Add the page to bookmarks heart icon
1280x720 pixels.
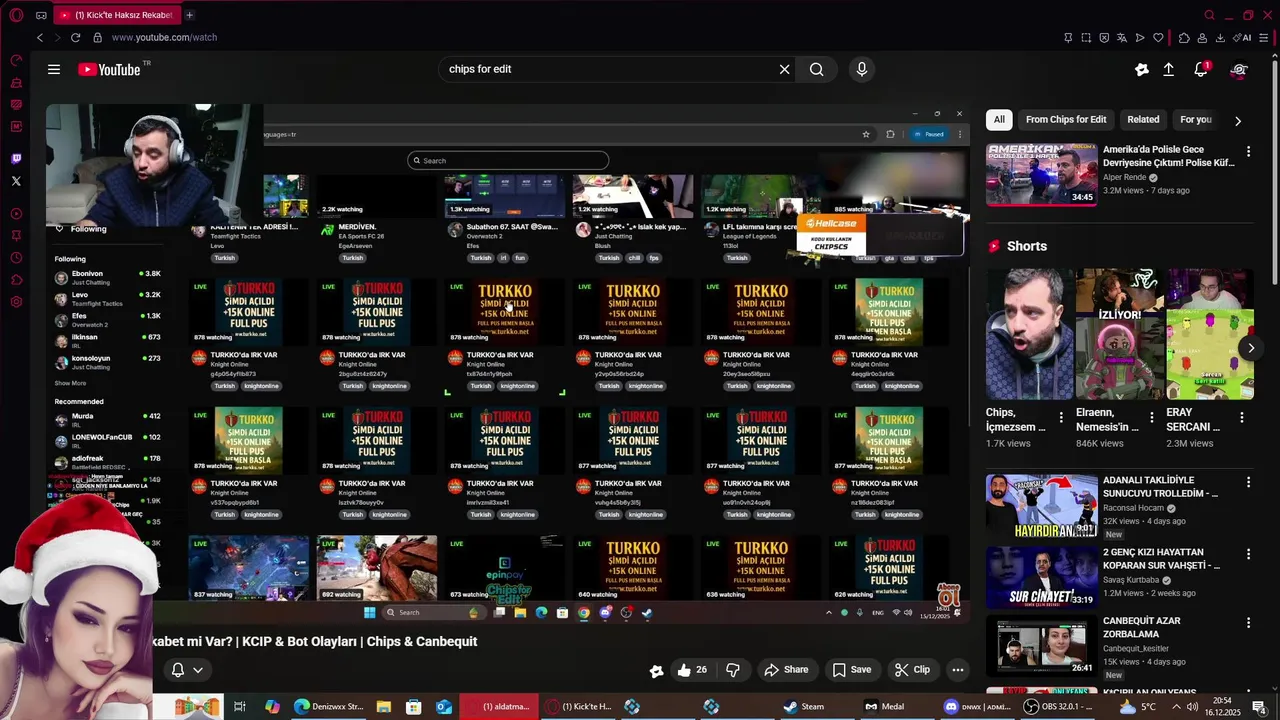pos(1158,37)
